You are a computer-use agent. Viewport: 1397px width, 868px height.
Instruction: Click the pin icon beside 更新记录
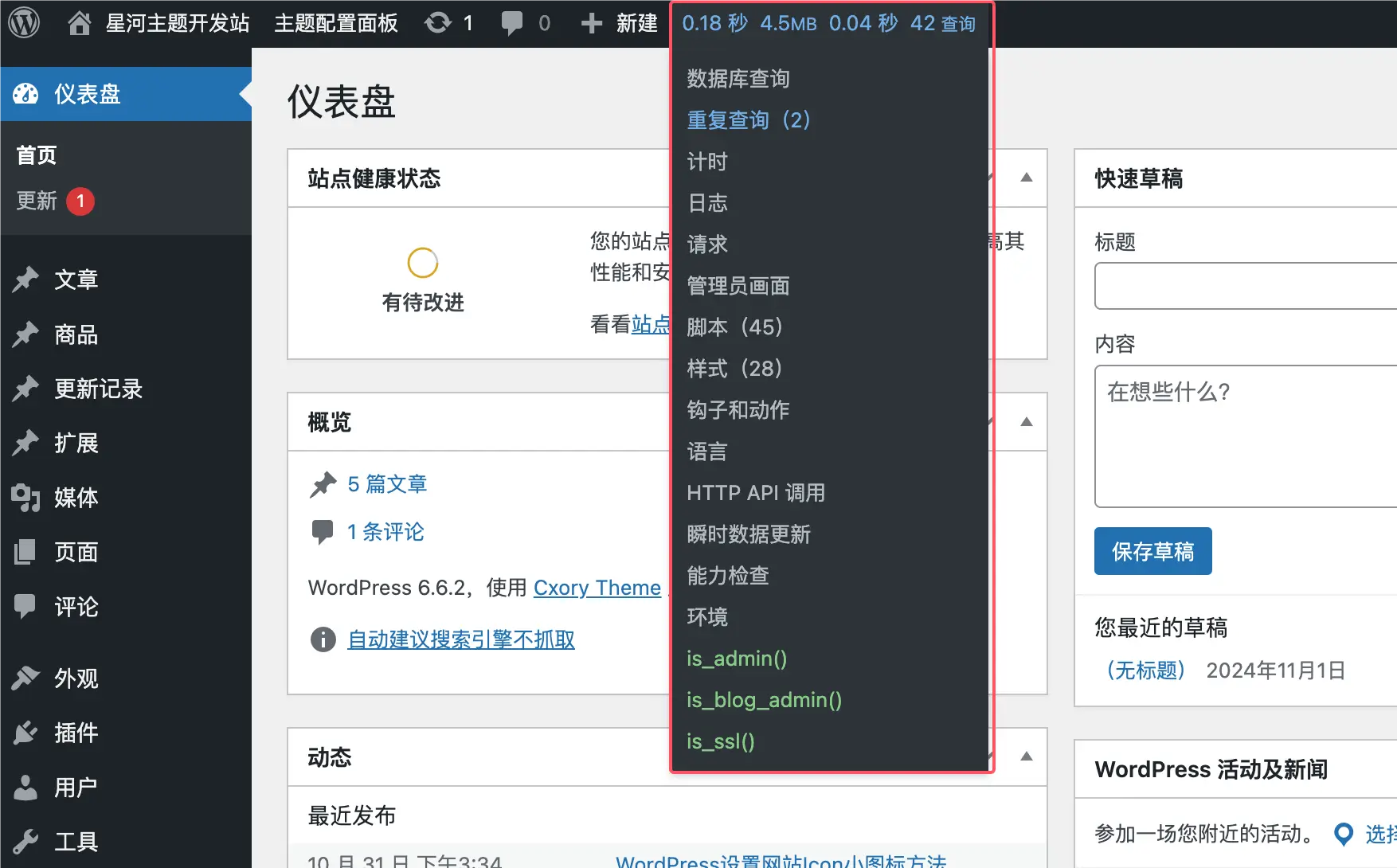click(25, 389)
